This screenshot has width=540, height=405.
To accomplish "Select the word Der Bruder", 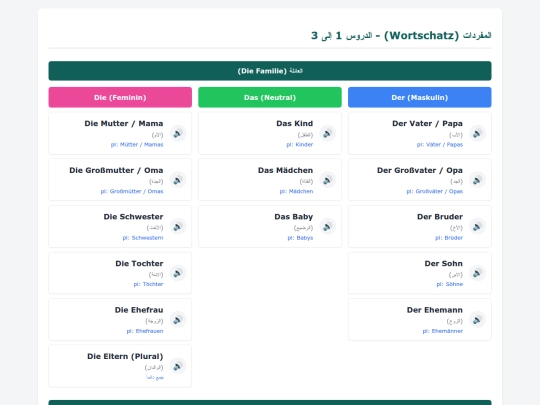I will click(440, 217).
